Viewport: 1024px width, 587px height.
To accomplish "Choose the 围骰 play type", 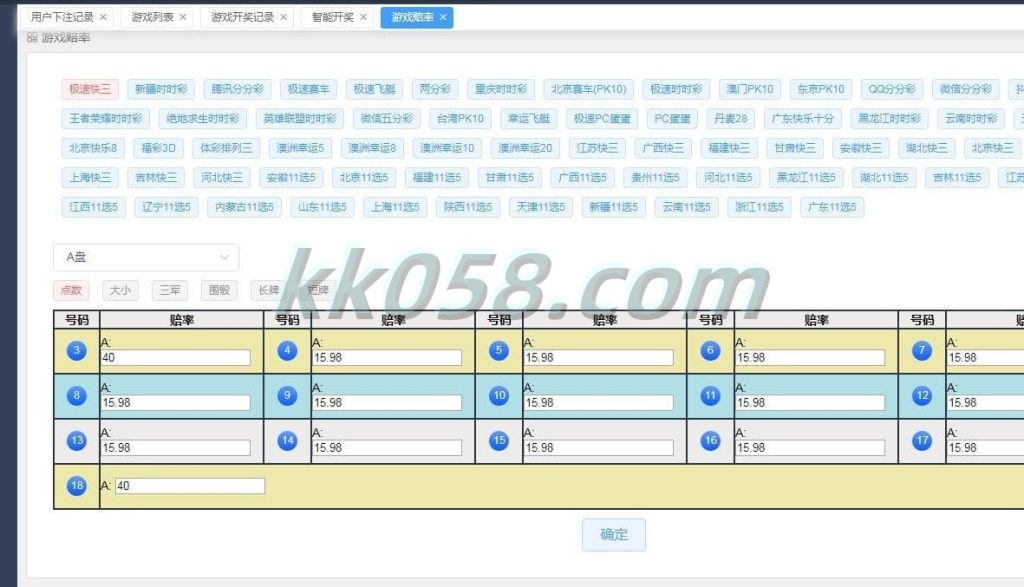I will [x=219, y=290].
